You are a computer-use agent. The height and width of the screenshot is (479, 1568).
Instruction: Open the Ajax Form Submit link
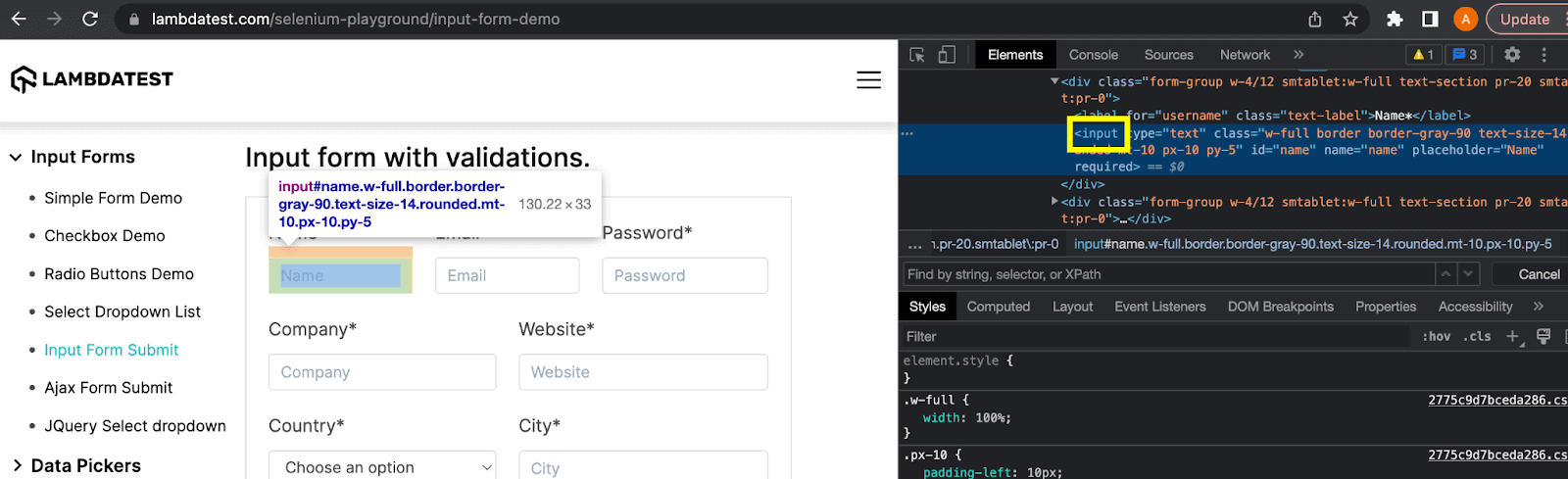pos(108,388)
